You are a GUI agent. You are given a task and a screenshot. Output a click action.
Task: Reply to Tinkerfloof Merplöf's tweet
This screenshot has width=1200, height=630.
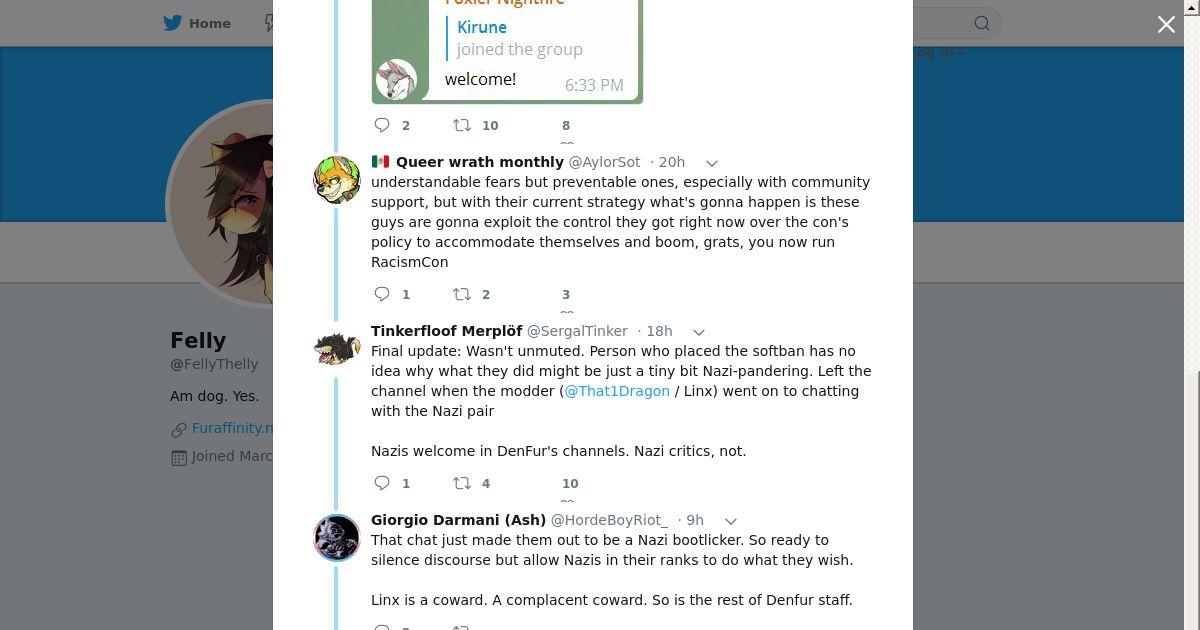click(x=382, y=483)
